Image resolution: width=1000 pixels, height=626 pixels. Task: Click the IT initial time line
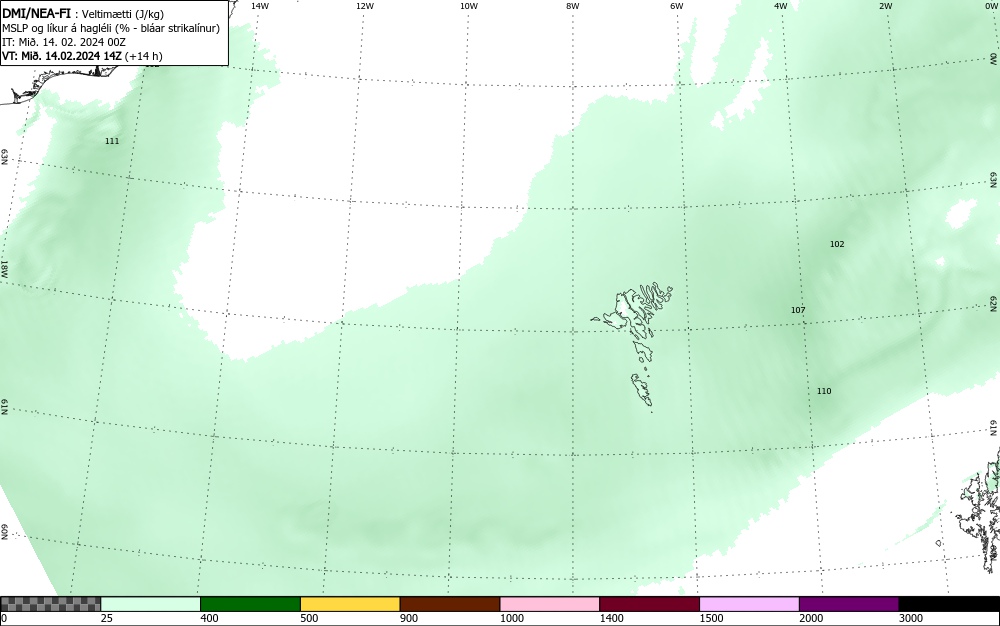tap(64, 42)
